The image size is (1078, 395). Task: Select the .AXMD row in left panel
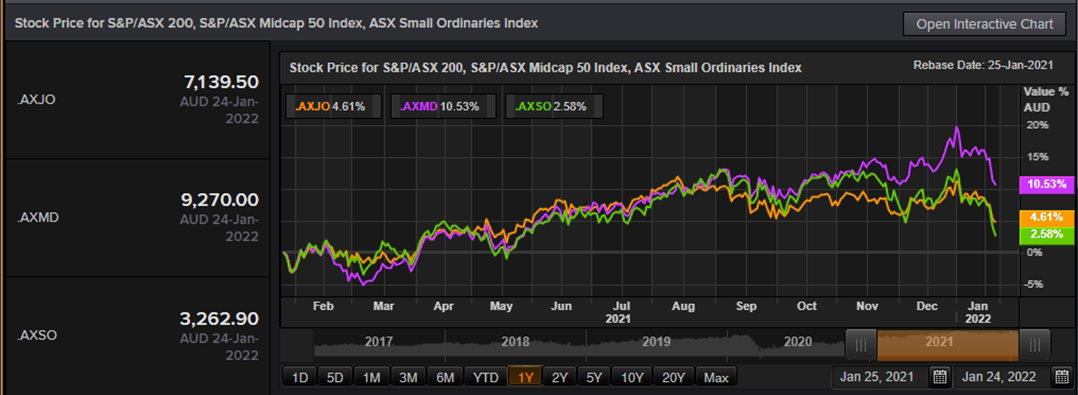(138, 218)
